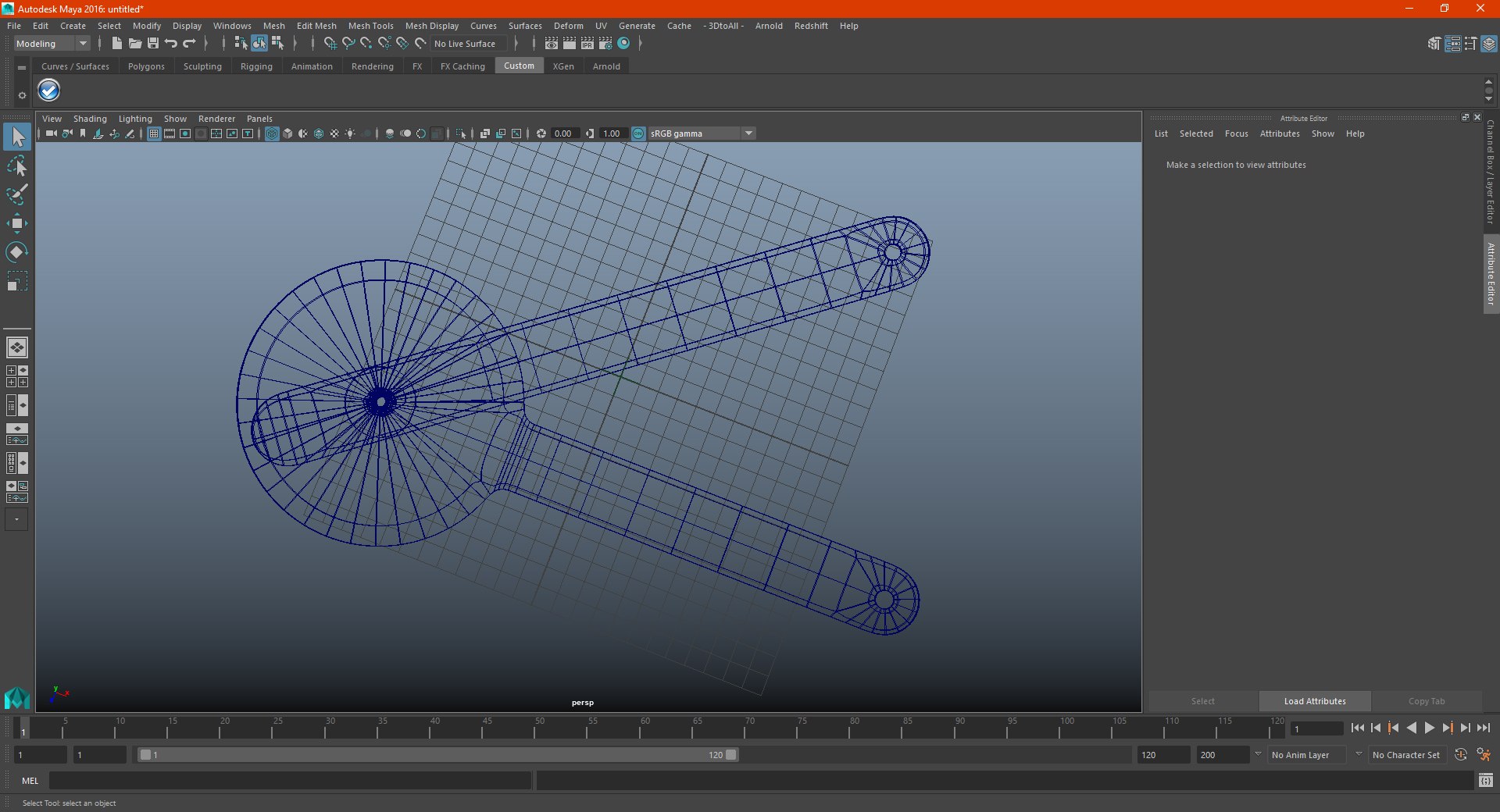Activate the Lasso select tool
Viewport: 1500px width, 812px height.
[17, 166]
